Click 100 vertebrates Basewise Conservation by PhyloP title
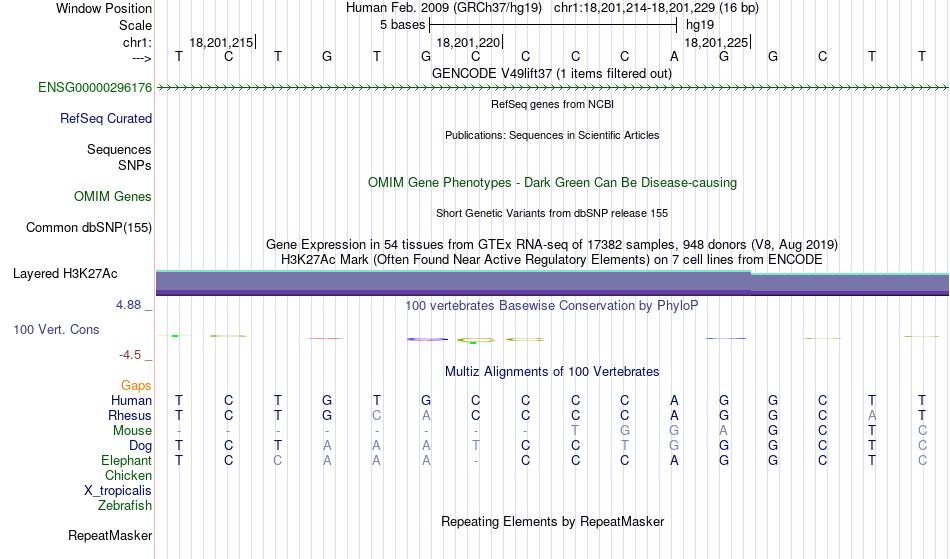This screenshot has width=950, height=559. click(552, 306)
